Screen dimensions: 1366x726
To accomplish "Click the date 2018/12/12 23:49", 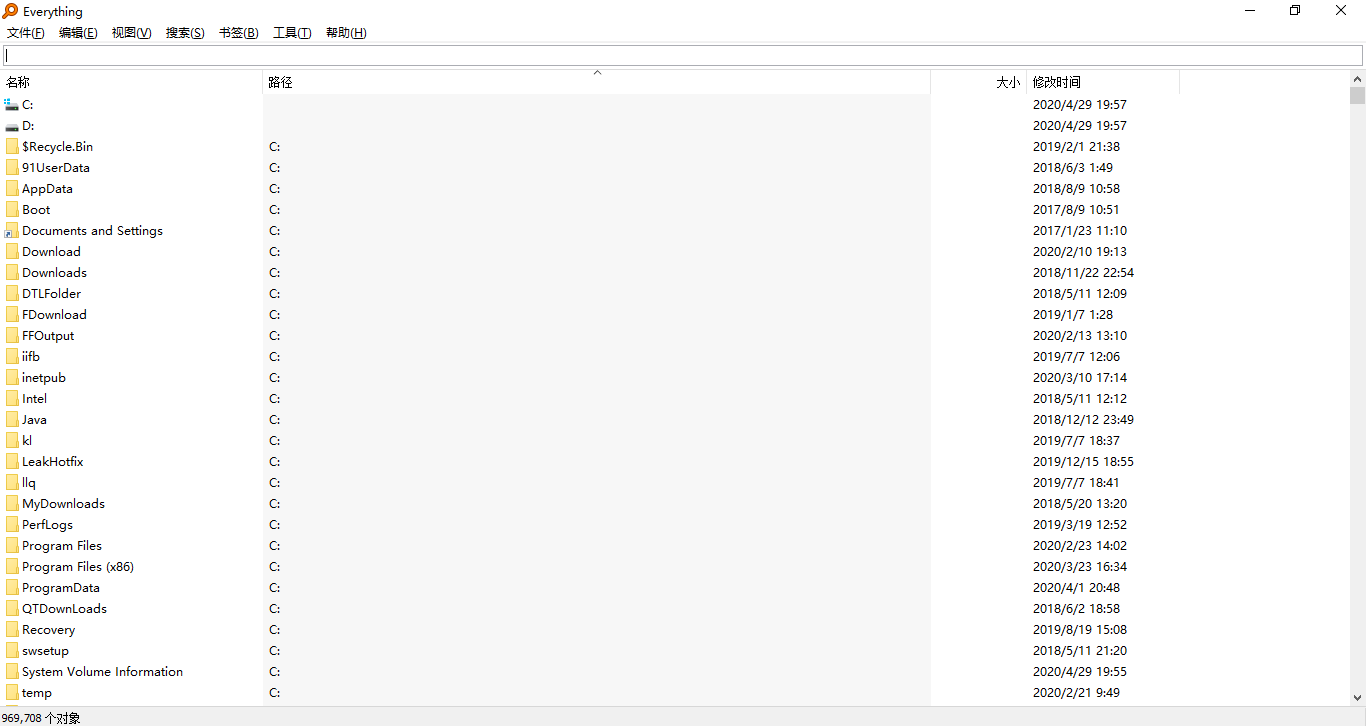I will (1083, 419).
